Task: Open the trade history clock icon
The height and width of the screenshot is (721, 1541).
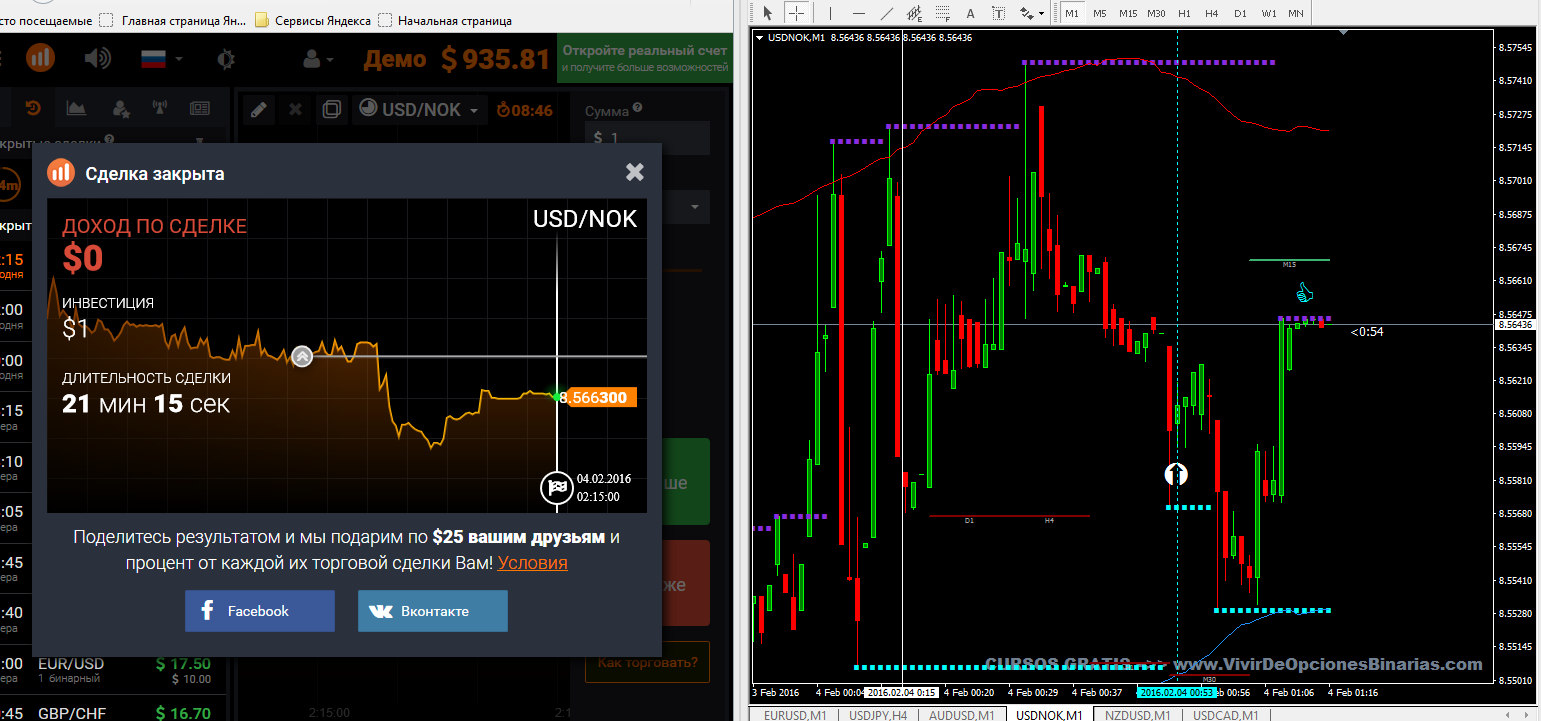Action: coord(33,108)
